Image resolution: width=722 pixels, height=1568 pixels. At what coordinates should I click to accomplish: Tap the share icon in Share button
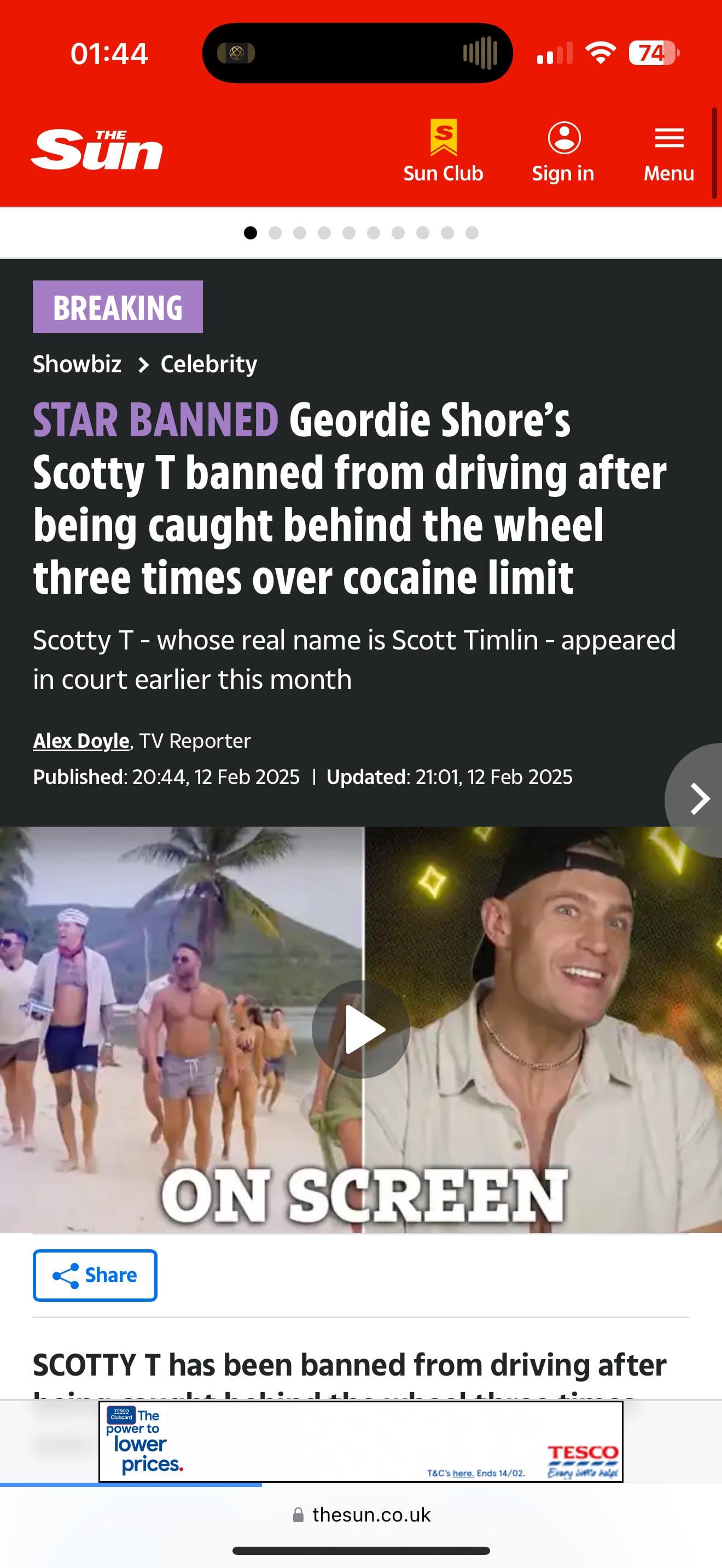point(66,1275)
